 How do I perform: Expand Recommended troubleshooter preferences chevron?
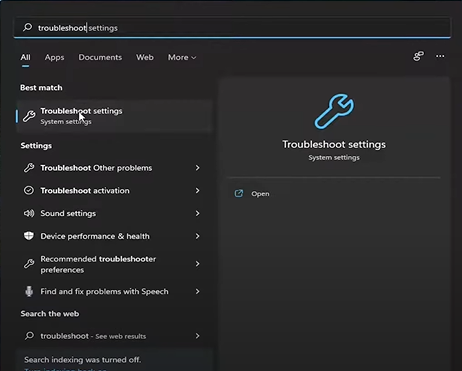[197, 264]
